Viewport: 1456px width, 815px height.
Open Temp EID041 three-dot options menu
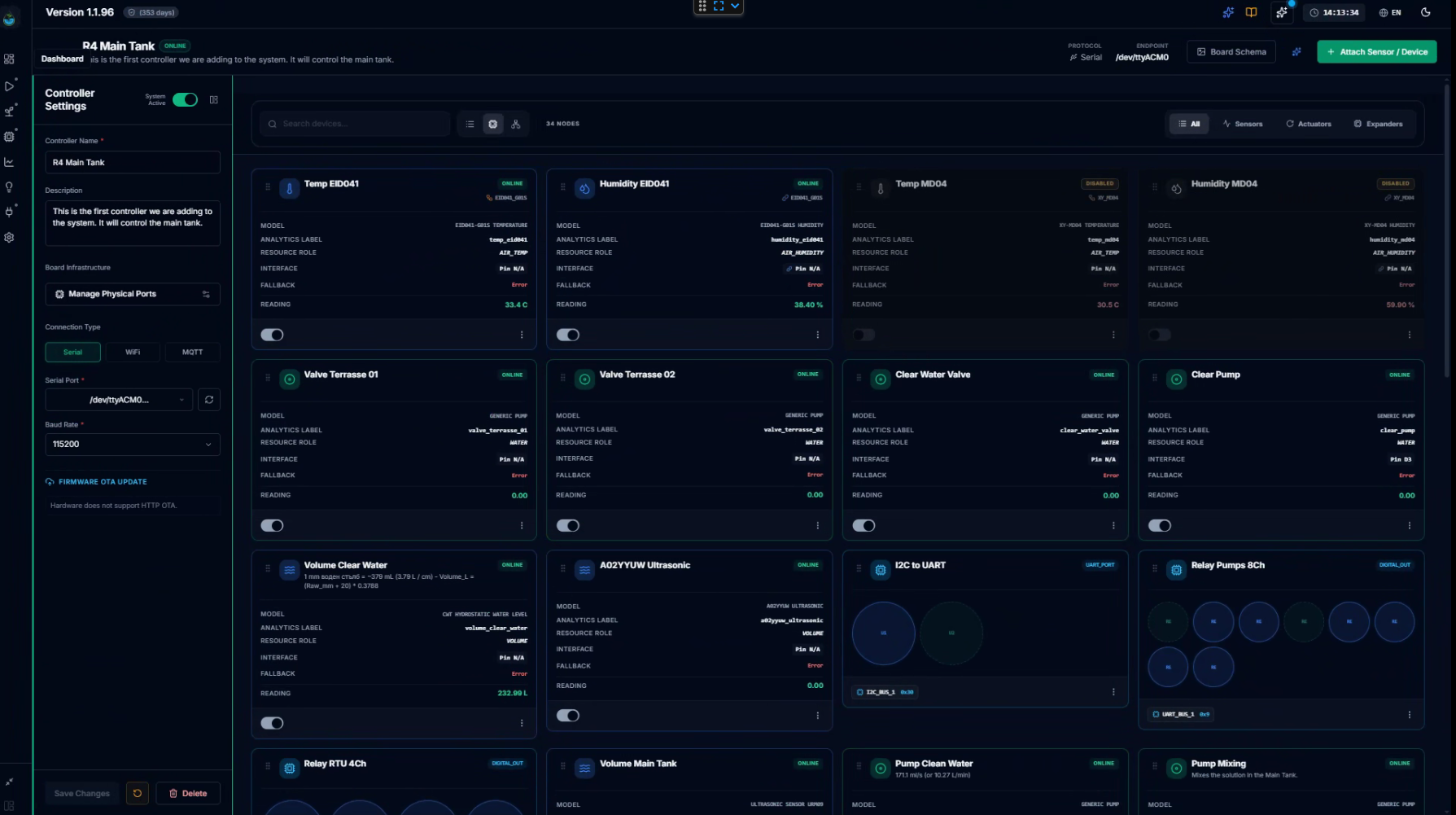[522, 335]
